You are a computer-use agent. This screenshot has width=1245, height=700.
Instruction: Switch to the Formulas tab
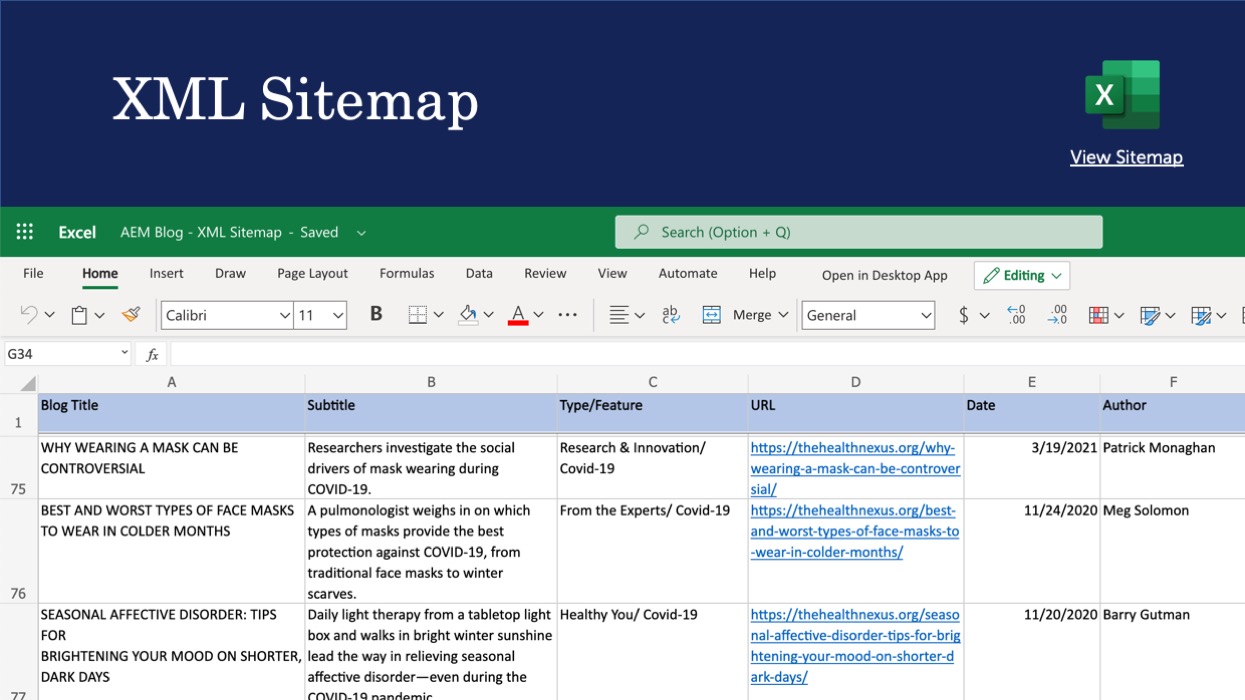(x=406, y=273)
